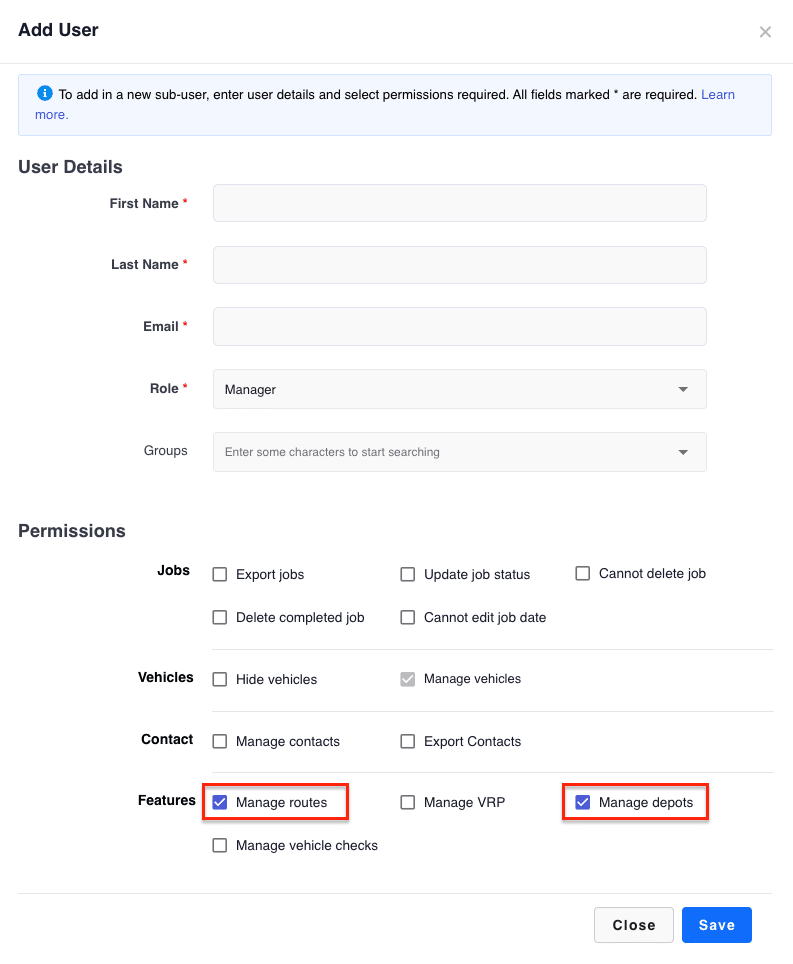
Task: Check the Hide vehicles checkbox
Action: 220,680
